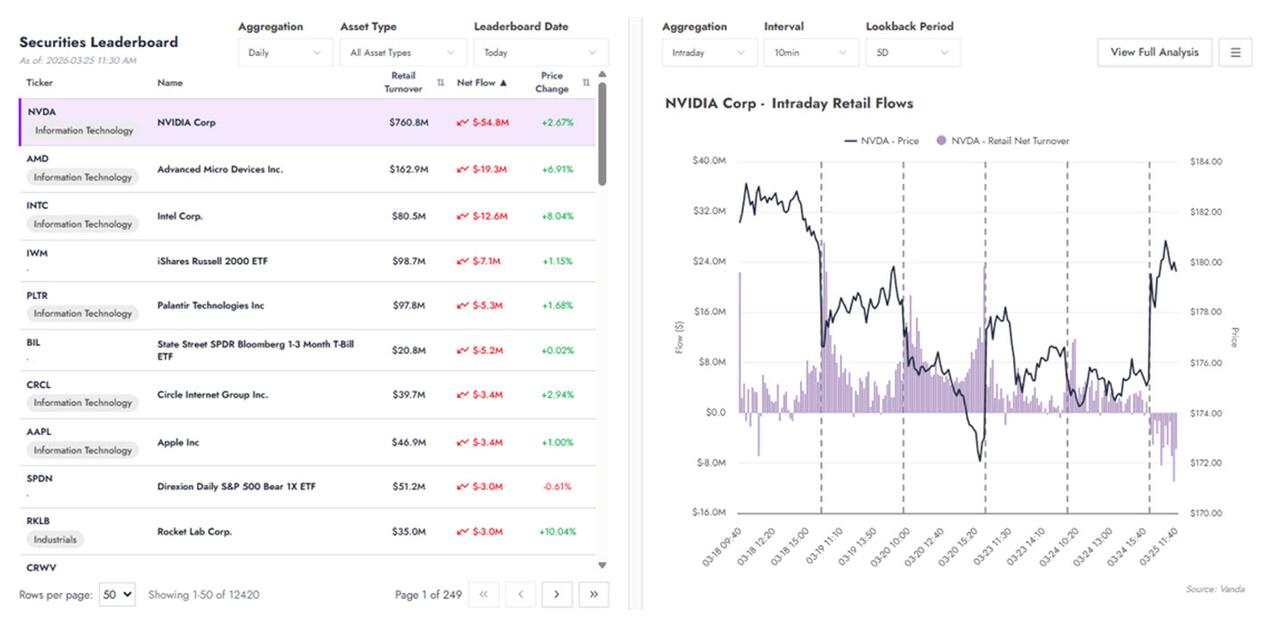Open the 5D Lookback Period dropdown

coord(912,53)
